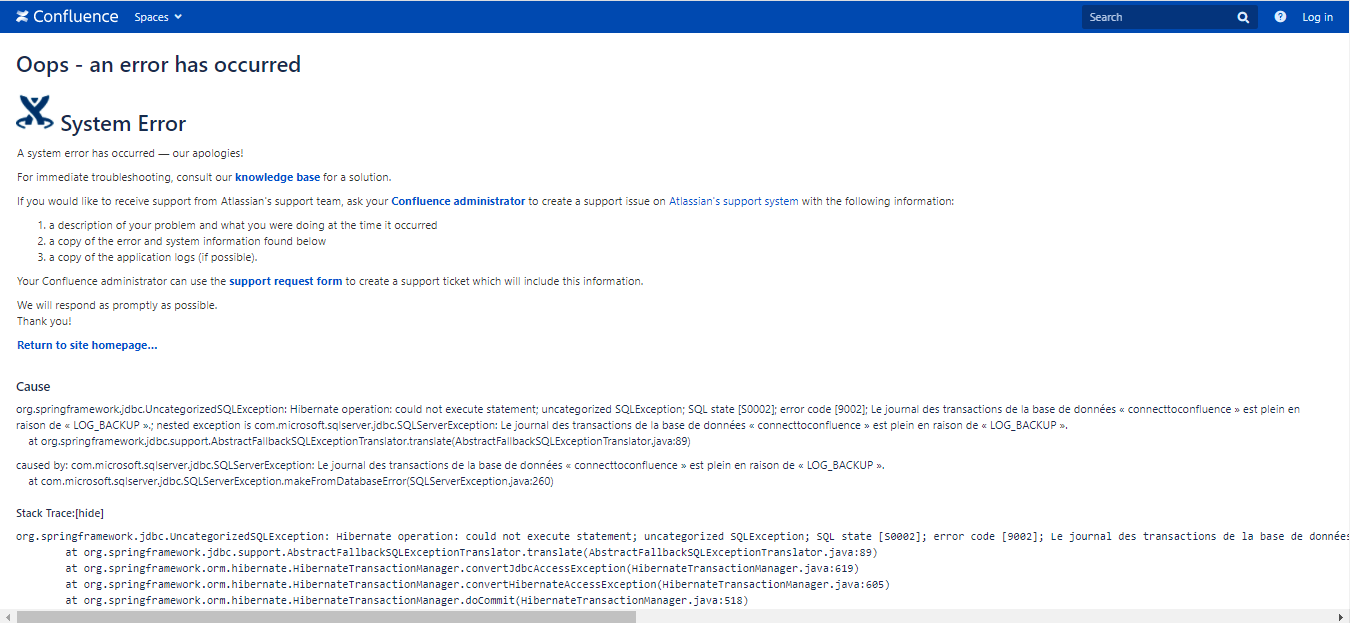Open the Help question mark menu
This screenshot has width=1350, height=623.
[x=1280, y=17]
